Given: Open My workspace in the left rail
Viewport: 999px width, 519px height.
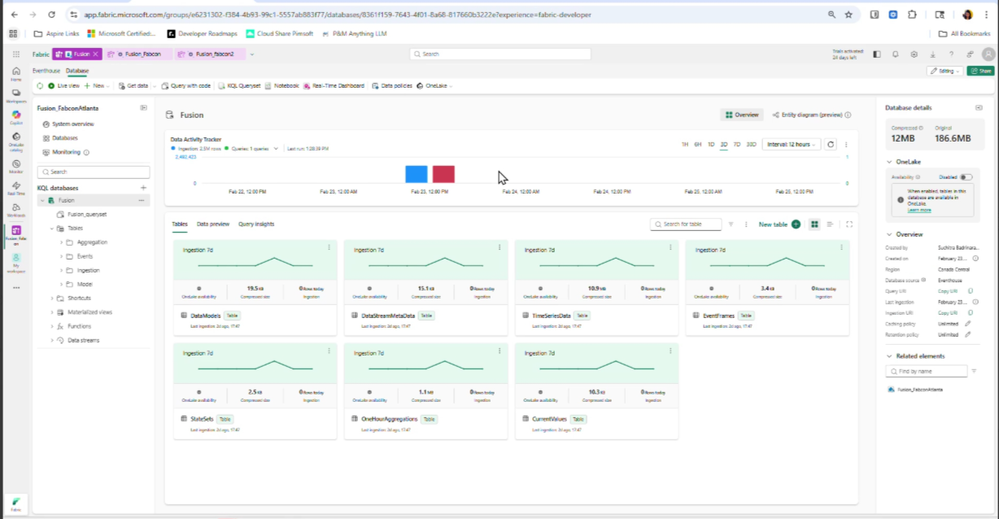Looking at the screenshot, I should [16, 262].
